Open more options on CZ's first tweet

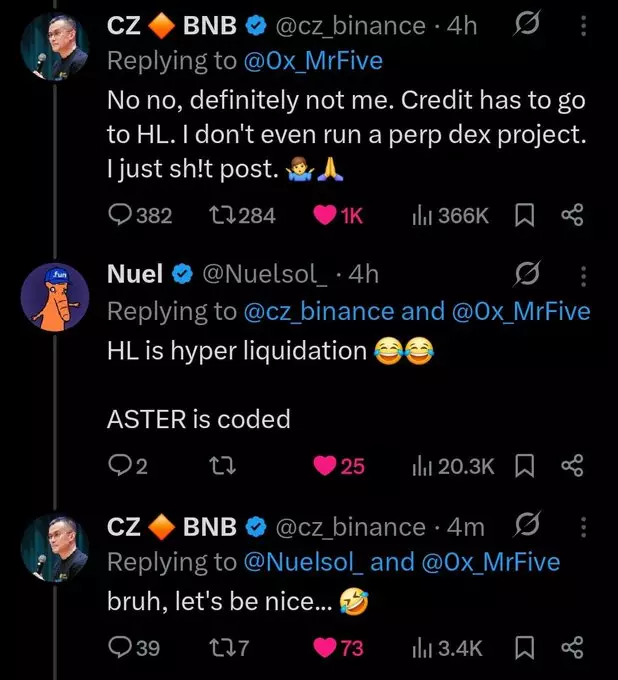coord(585,26)
